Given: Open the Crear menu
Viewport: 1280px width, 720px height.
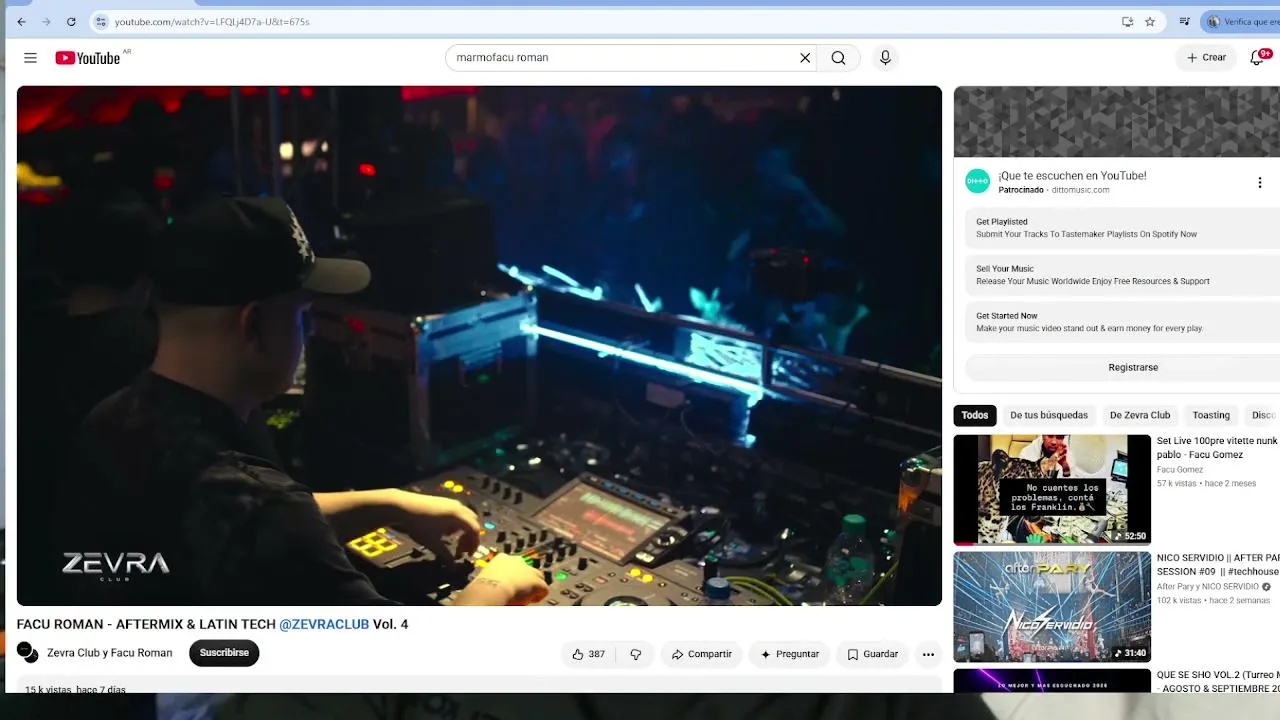Looking at the screenshot, I should click(1206, 58).
